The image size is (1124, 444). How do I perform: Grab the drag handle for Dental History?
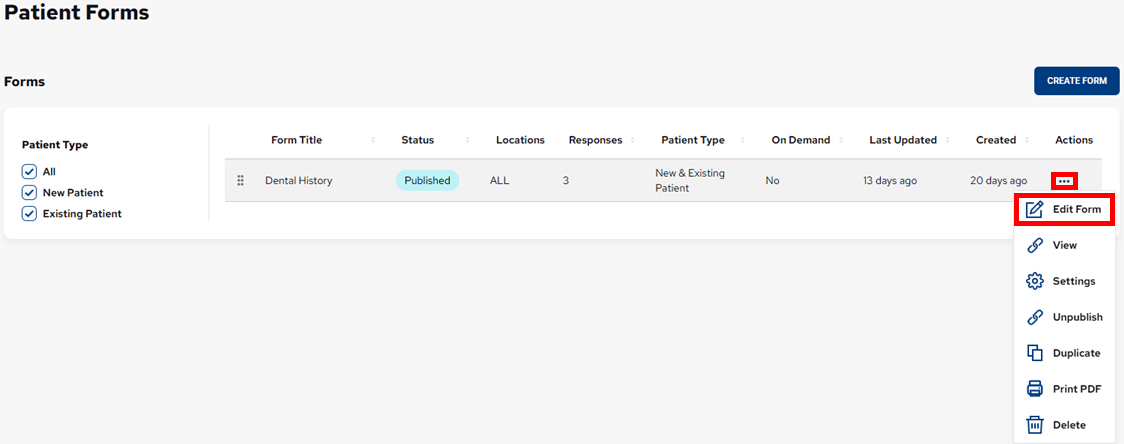(x=240, y=181)
